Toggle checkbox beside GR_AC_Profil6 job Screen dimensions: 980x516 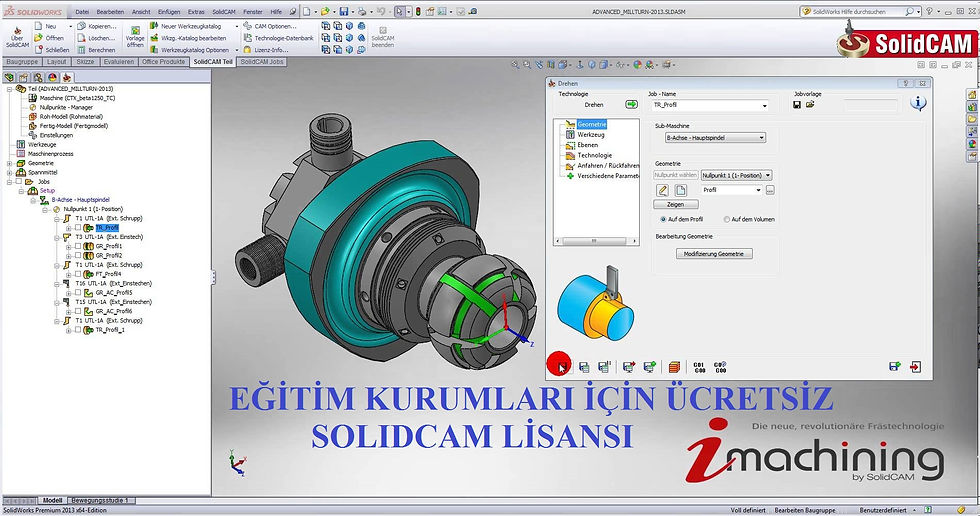pos(78,311)
